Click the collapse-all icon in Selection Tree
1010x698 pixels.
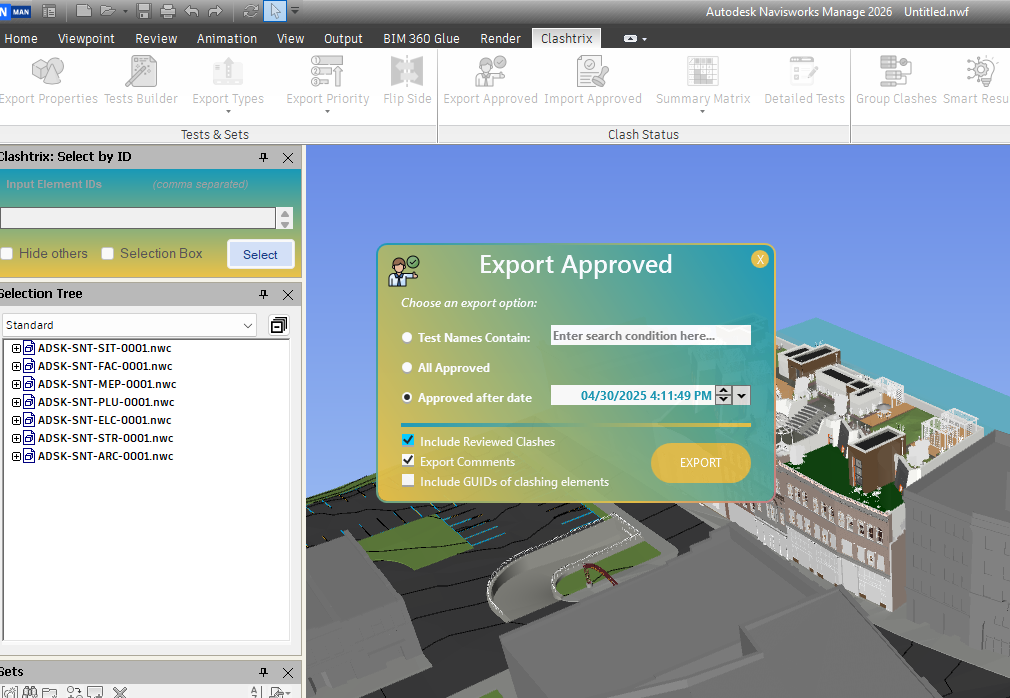(278, 325)
